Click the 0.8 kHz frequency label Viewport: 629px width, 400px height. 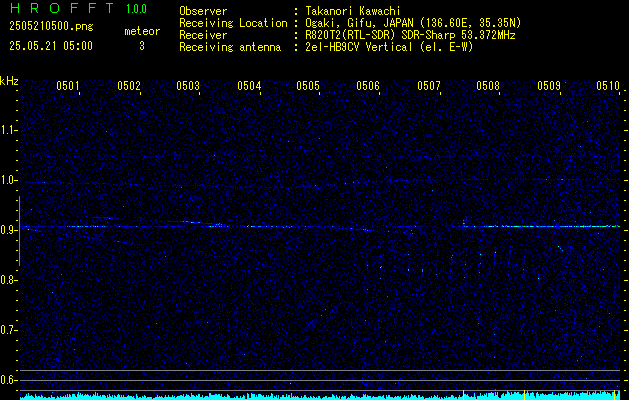click(8, 280)
